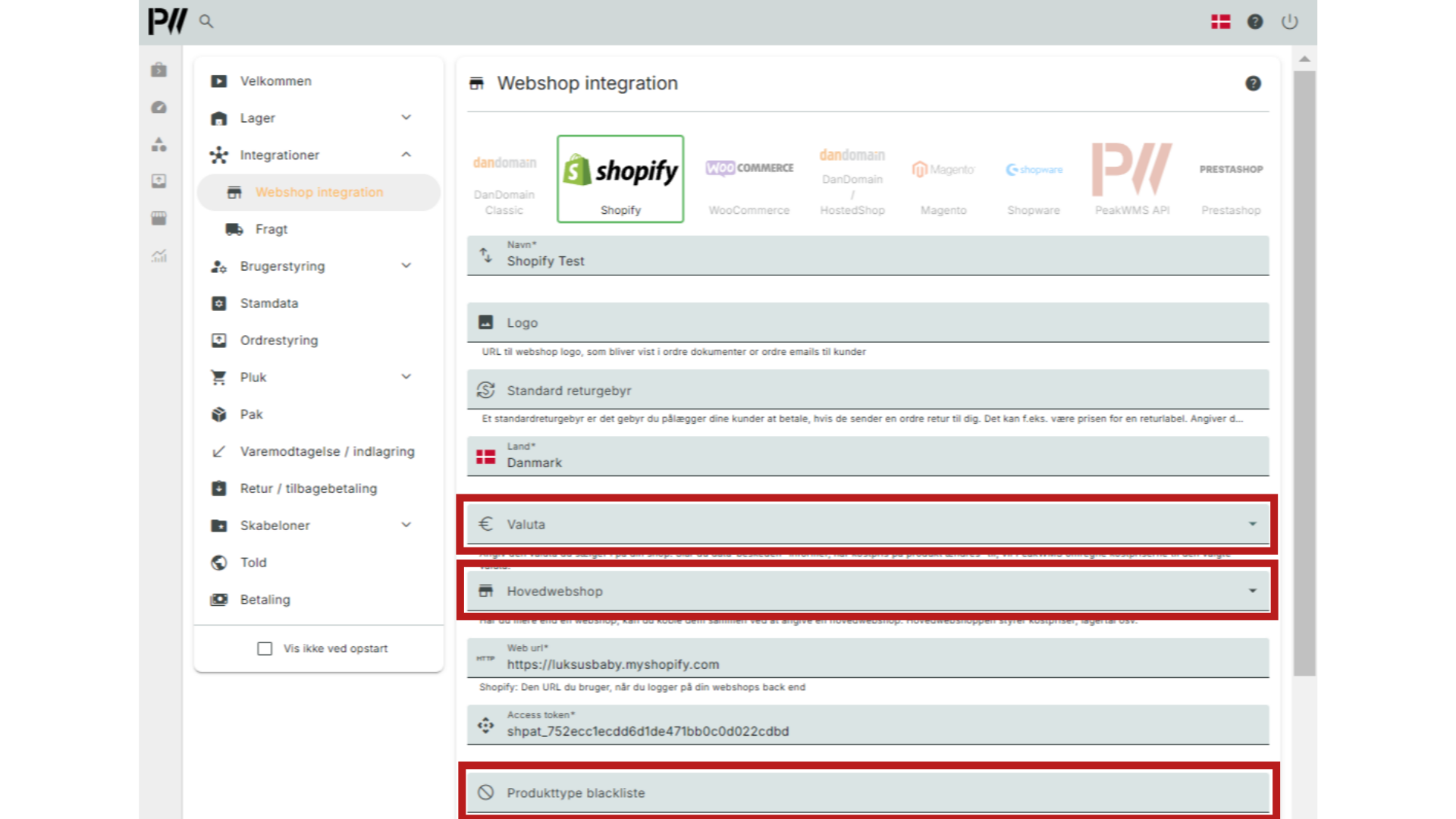Open the Pak menu item
The width and height of the screenshot is (1456, 819).
[x=318, y=415]
